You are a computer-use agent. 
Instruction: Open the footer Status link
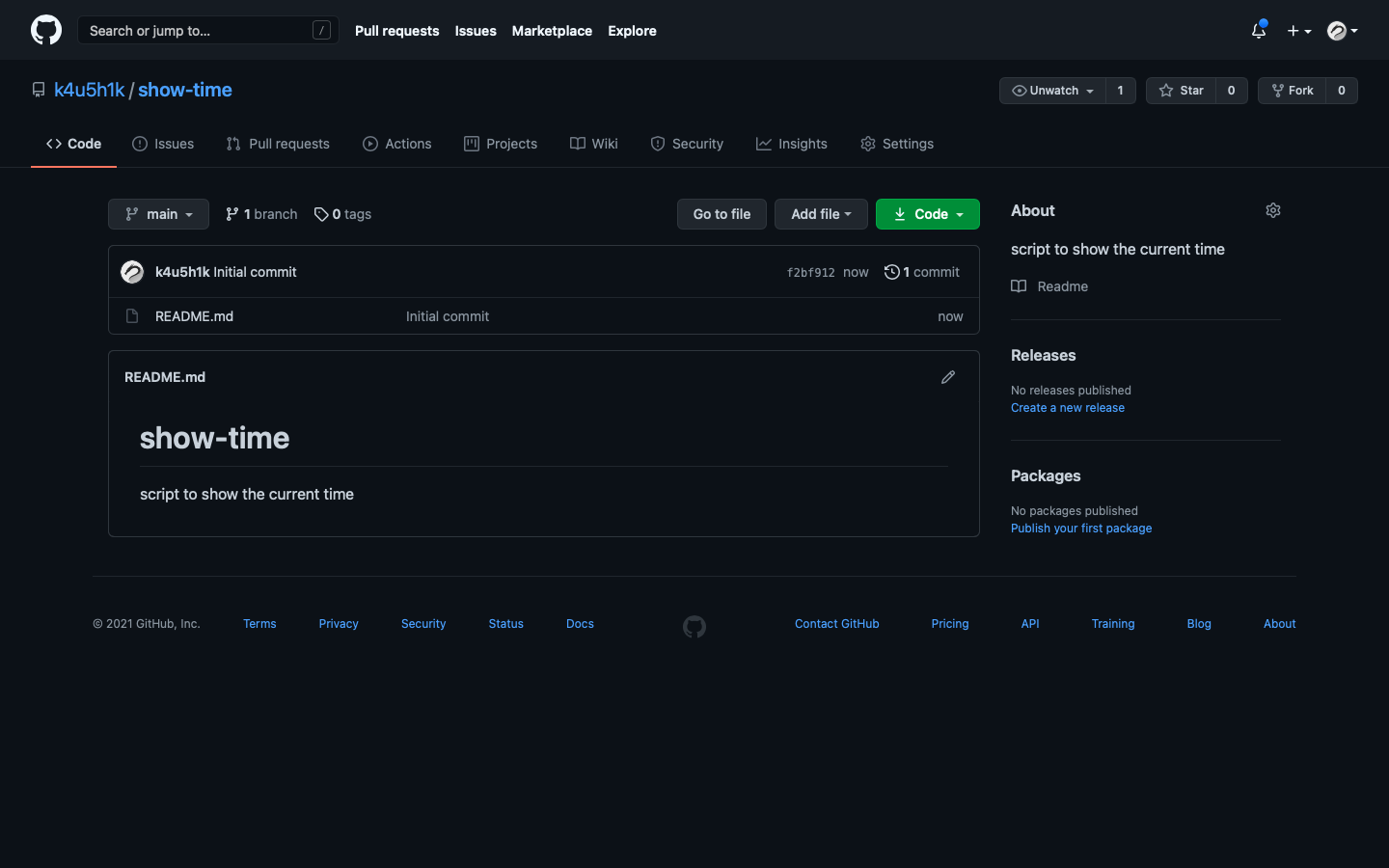coord(506,624)
